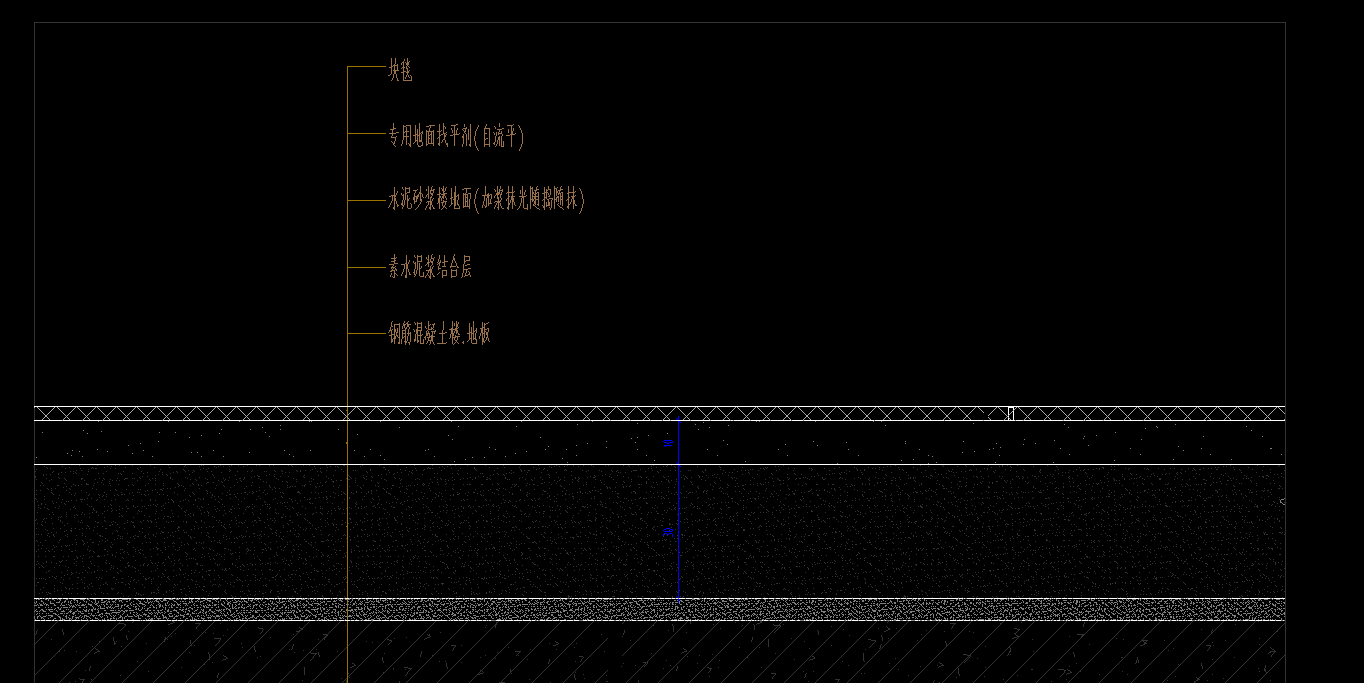Select the blue dimension value 30

pyautogui.click(x=669, y=532)
